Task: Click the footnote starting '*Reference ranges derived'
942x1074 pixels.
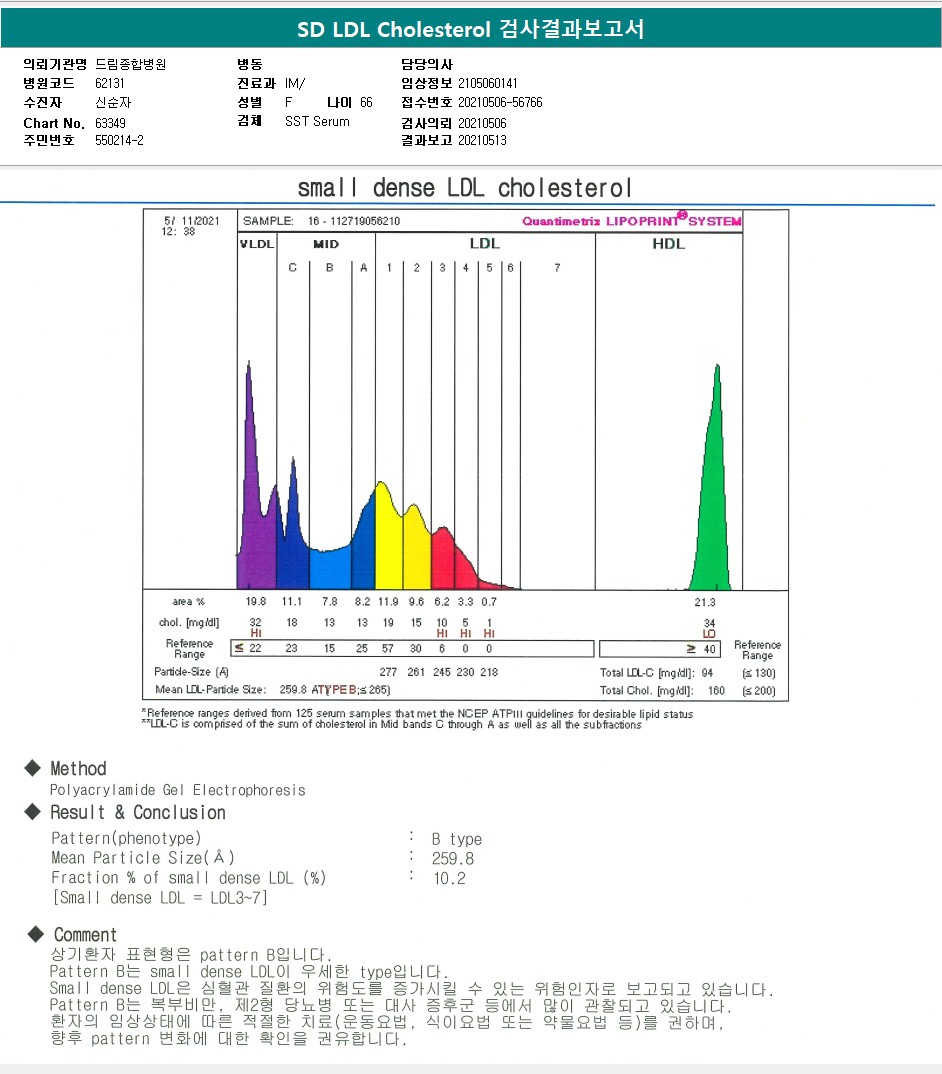Action: pyautogui.click(x=417, y=714)
